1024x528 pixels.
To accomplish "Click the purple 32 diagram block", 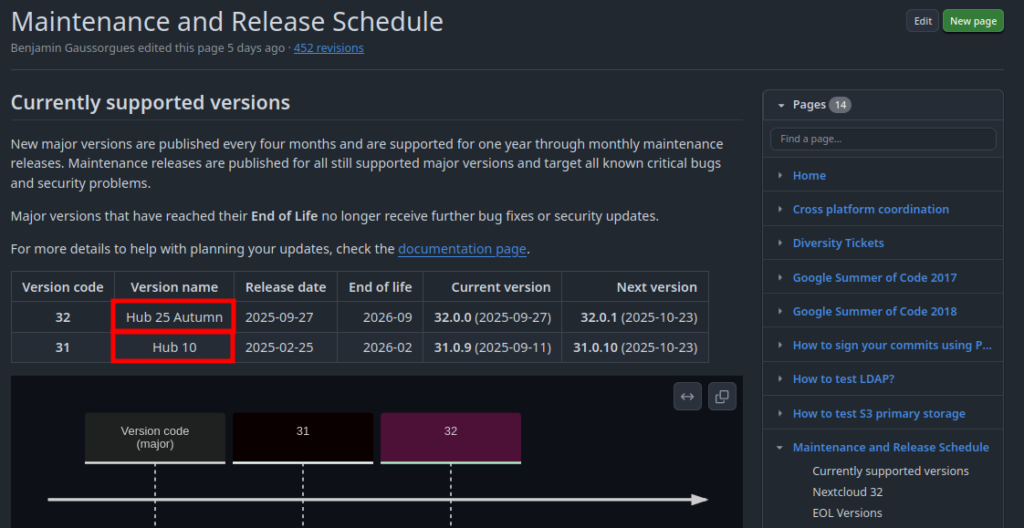I will coord(450,437).
